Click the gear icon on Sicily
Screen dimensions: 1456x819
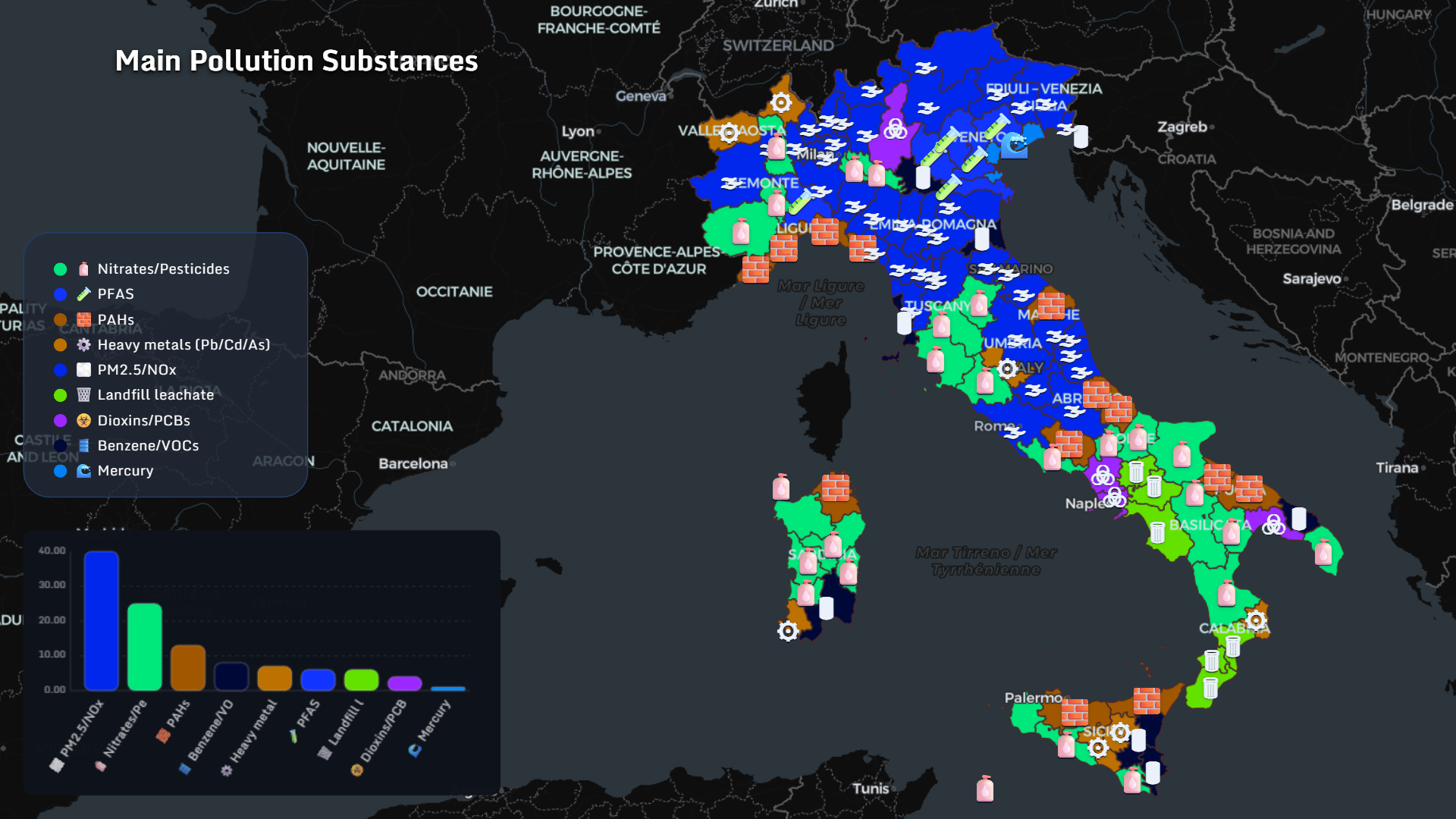[x=1120, y=733]
